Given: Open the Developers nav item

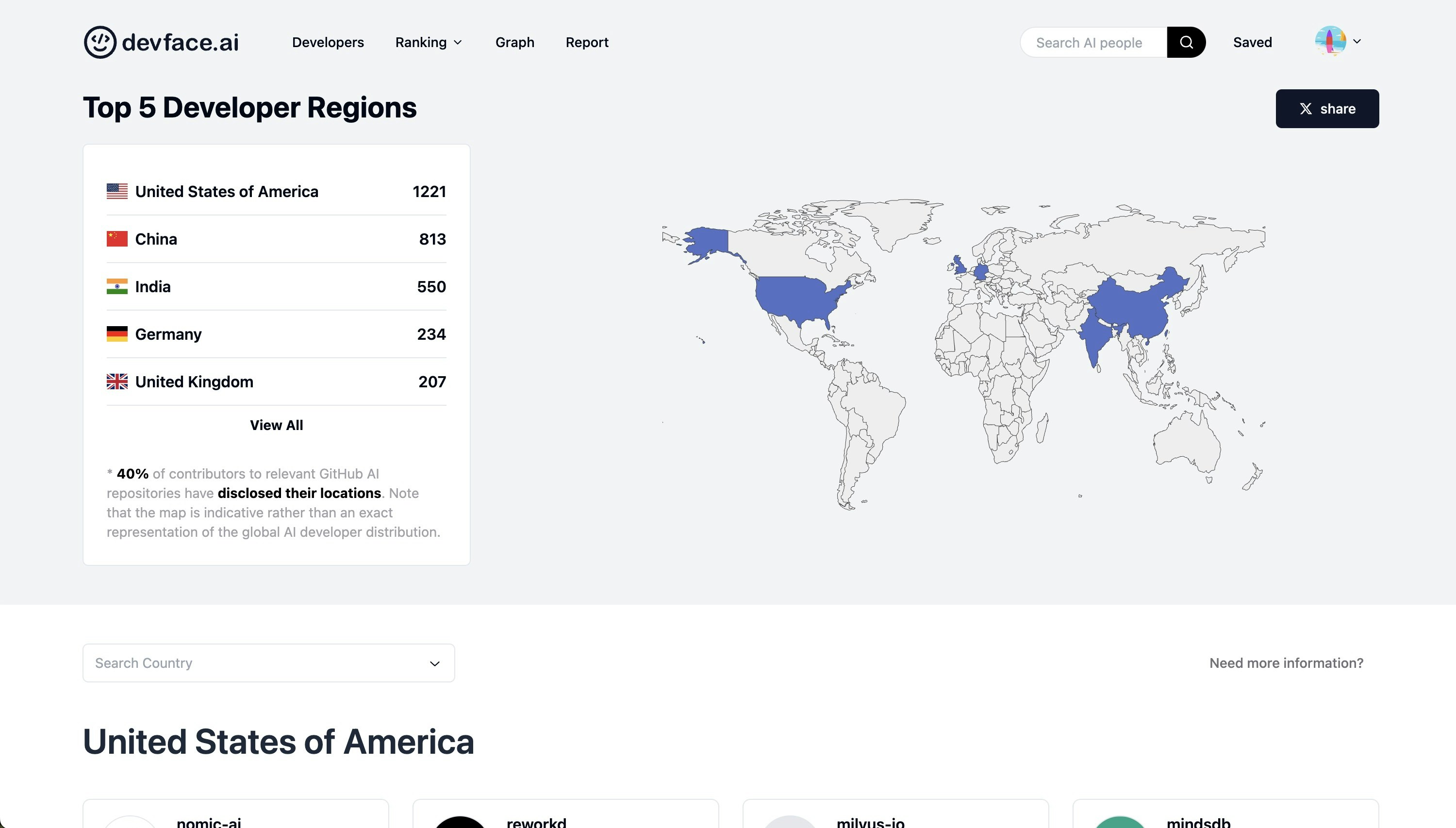Looking at the screenshot, I should (328, 42).
